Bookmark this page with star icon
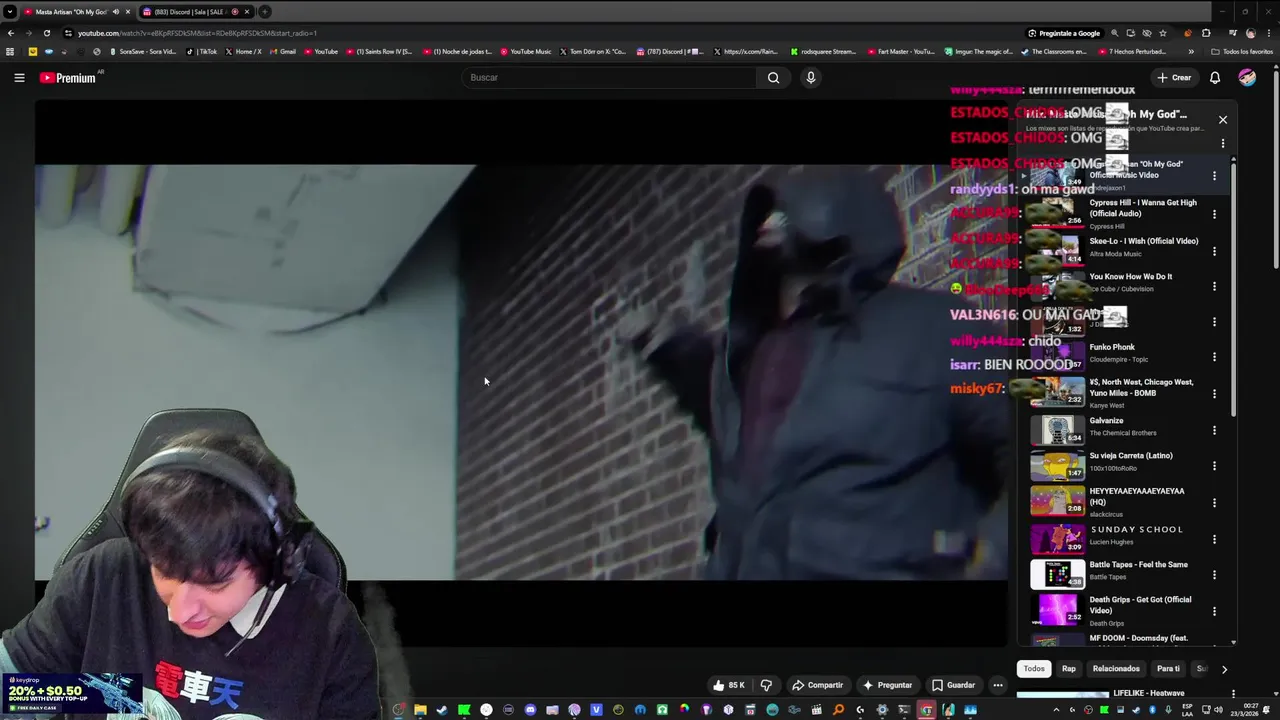This screenshot has height=720, width=1280. click(1163, 33)
